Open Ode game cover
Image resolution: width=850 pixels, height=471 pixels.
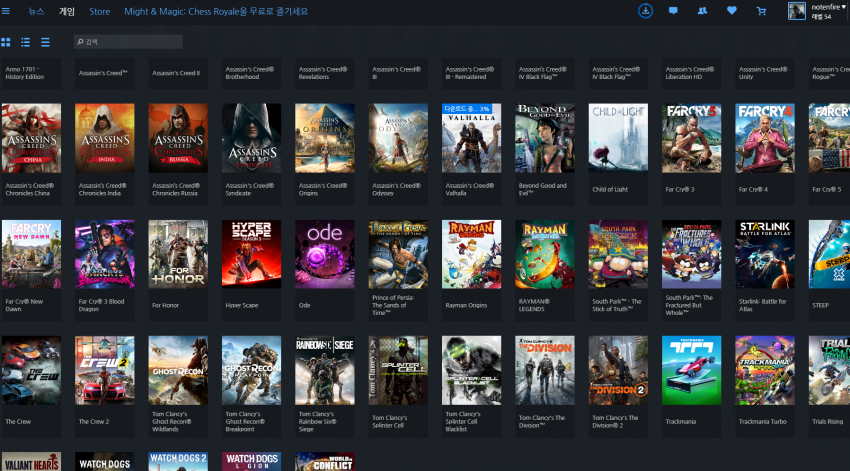[325, 254]
